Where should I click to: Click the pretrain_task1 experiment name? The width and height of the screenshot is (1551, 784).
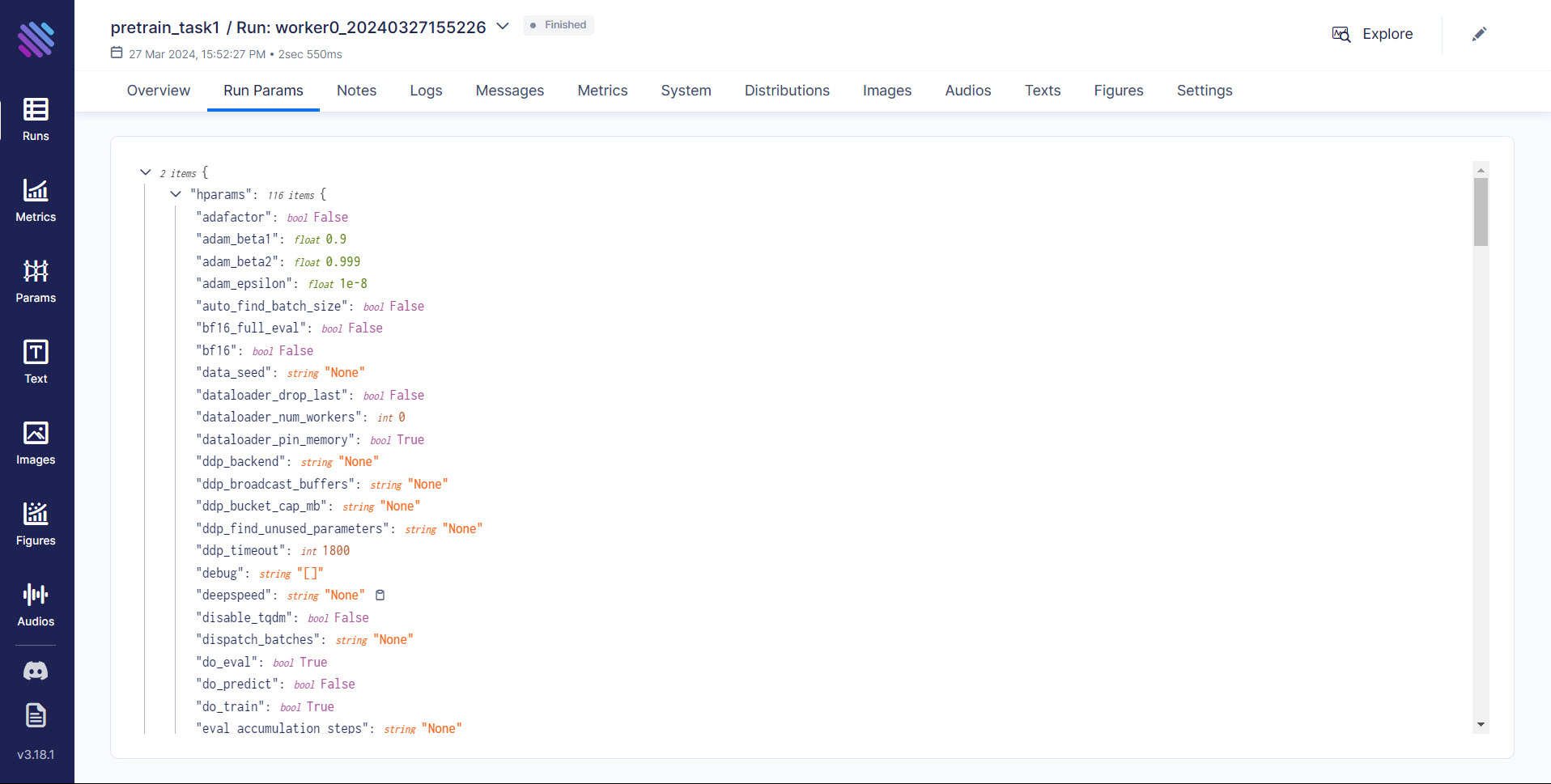[165, 28]
